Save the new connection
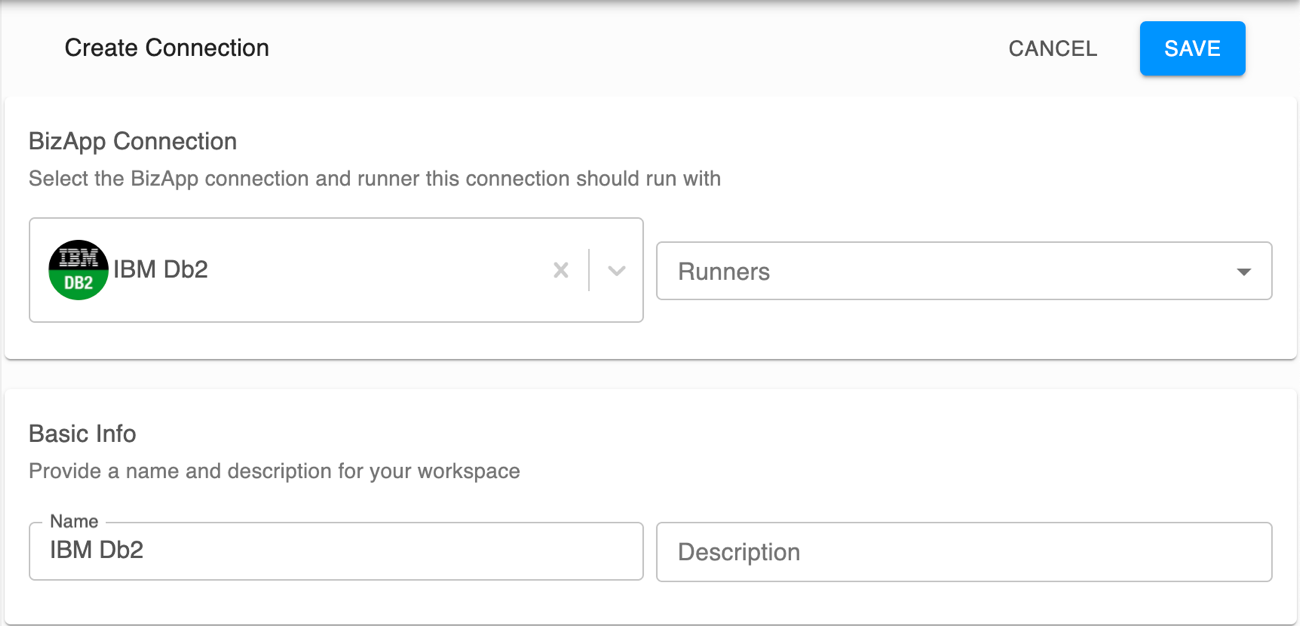 (x=1192, y=48)
